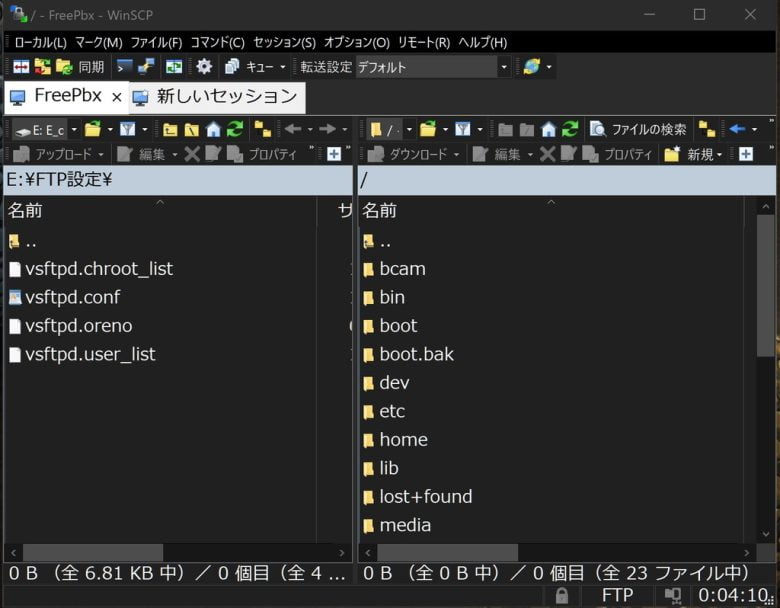Go to local home directory icon
This screenshot has width=780, height=608.
(x=213, y=129)
